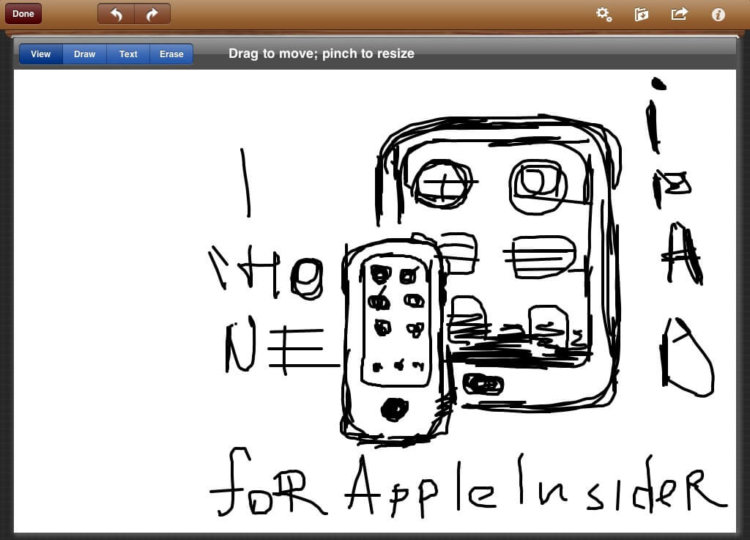Tap the share/export arrow icon
The width and height of the screenshot is (750, 540).
679,14
